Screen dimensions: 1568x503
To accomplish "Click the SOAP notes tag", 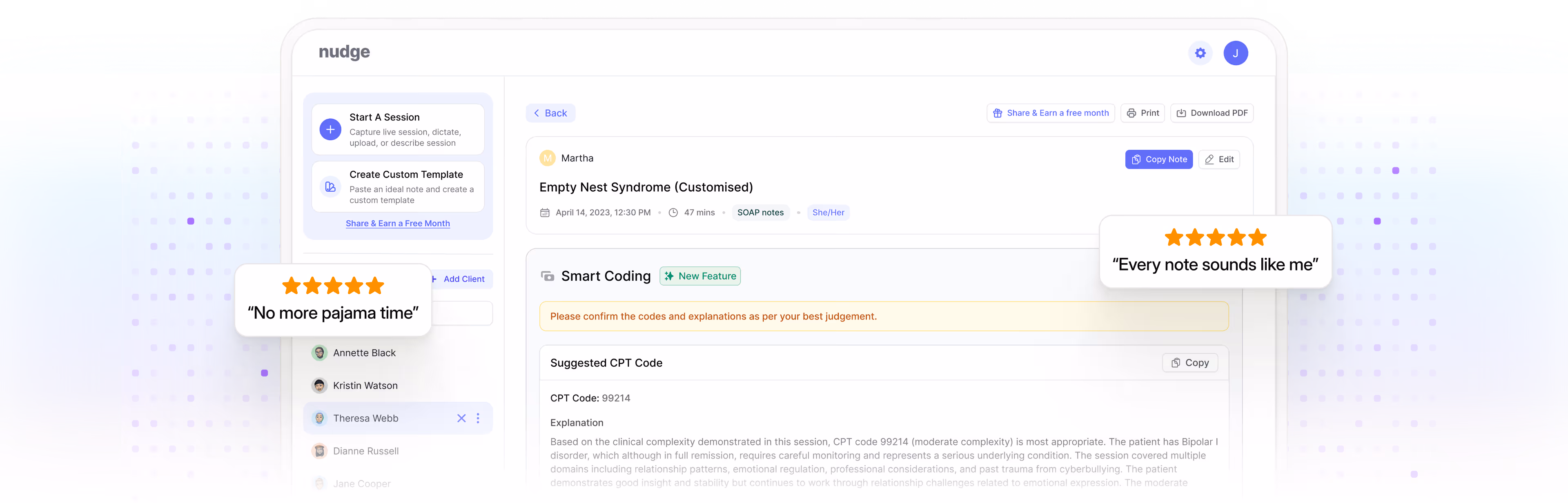I will coord(759,213).
